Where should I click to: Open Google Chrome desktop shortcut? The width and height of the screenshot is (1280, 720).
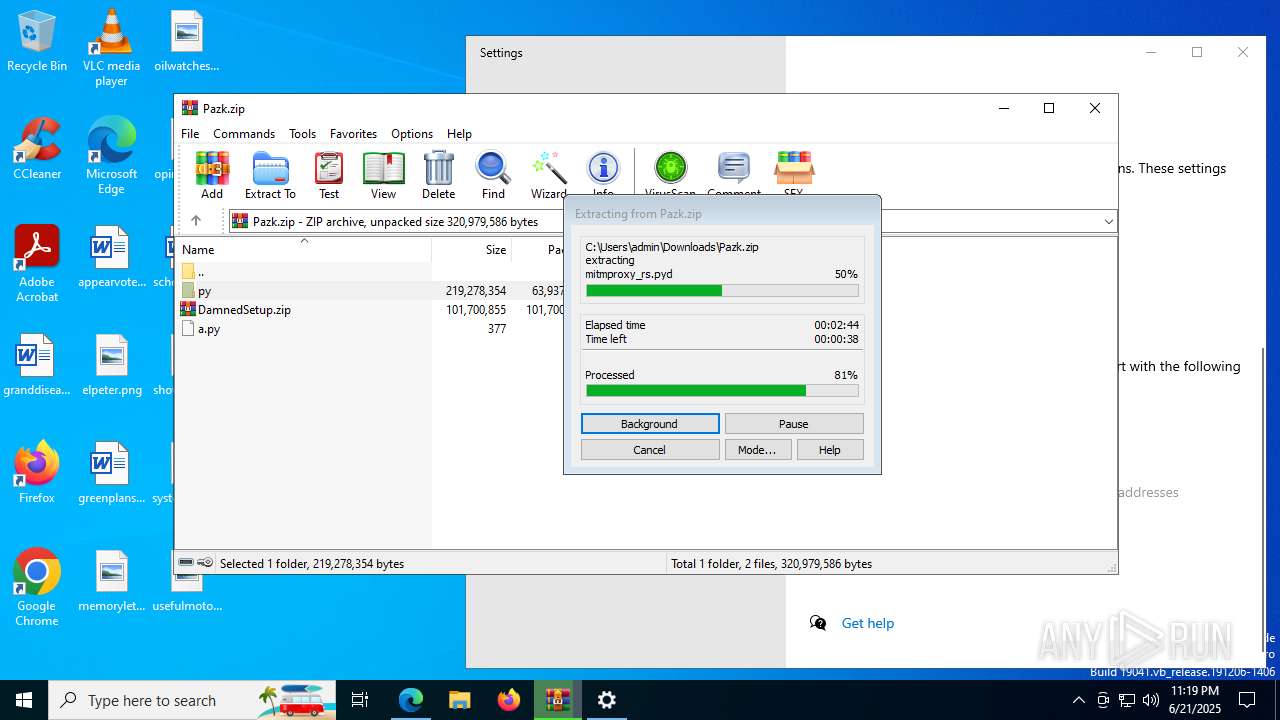[37, 587]
